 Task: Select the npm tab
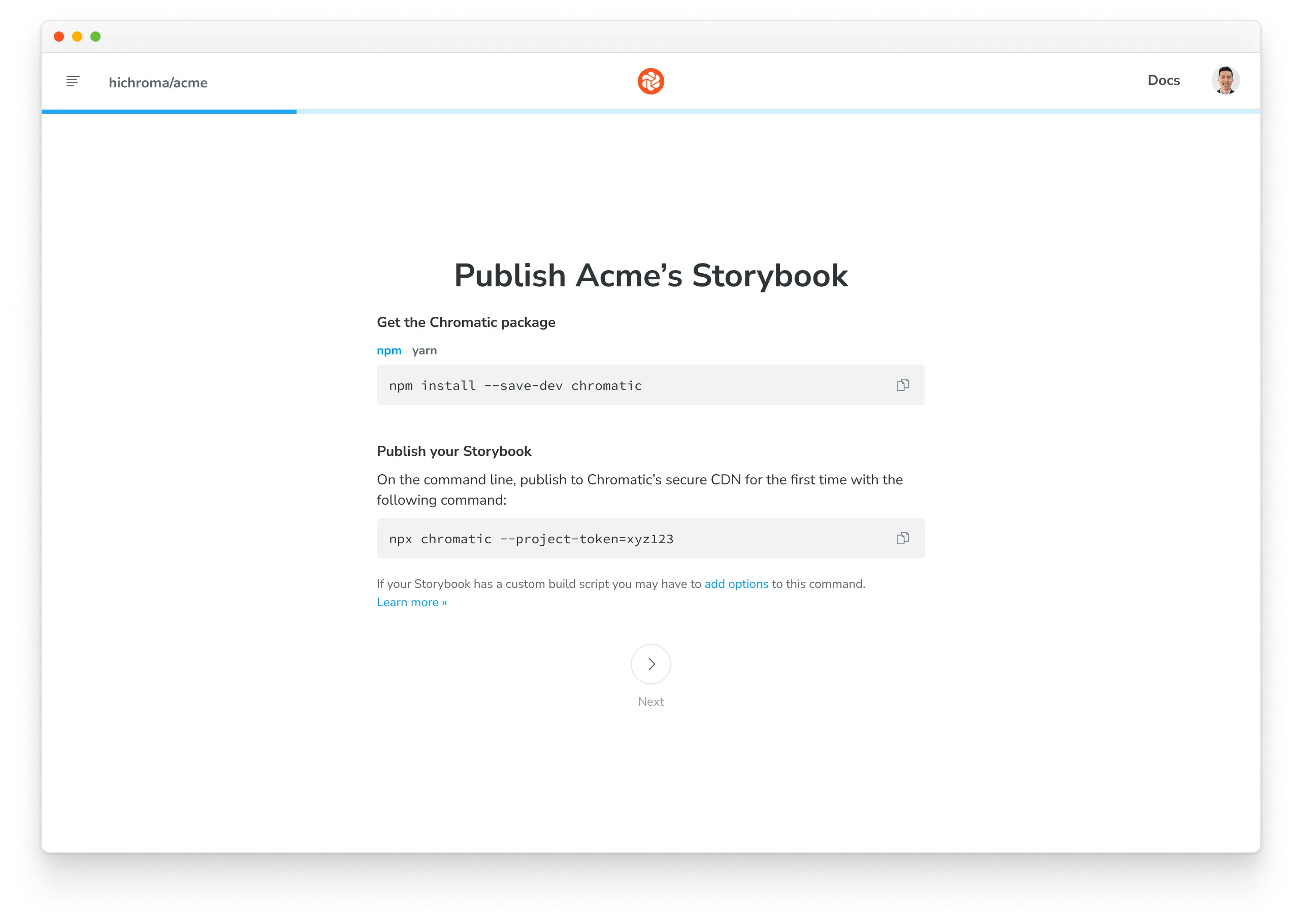coord(388,350)
